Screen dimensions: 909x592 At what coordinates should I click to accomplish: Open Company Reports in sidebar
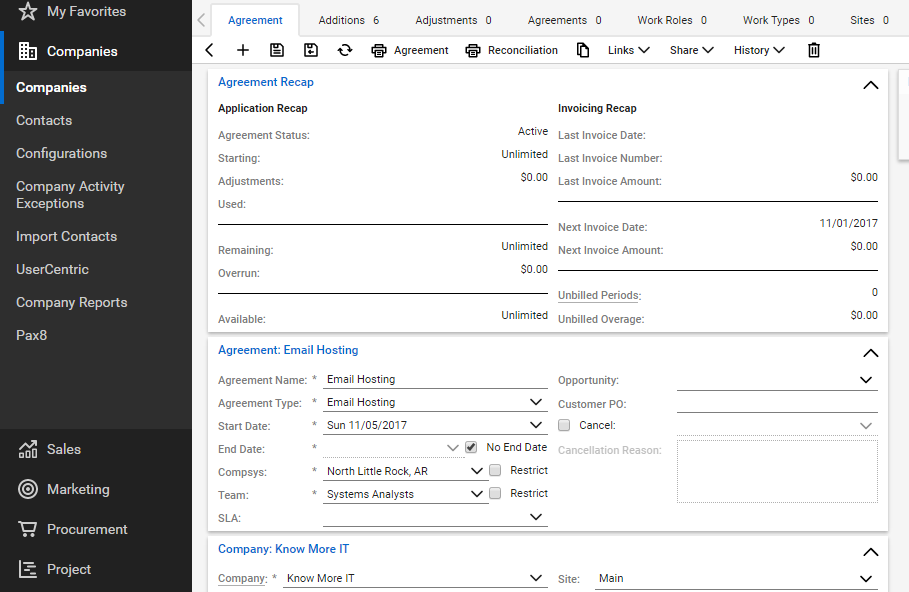pos(71,303)
